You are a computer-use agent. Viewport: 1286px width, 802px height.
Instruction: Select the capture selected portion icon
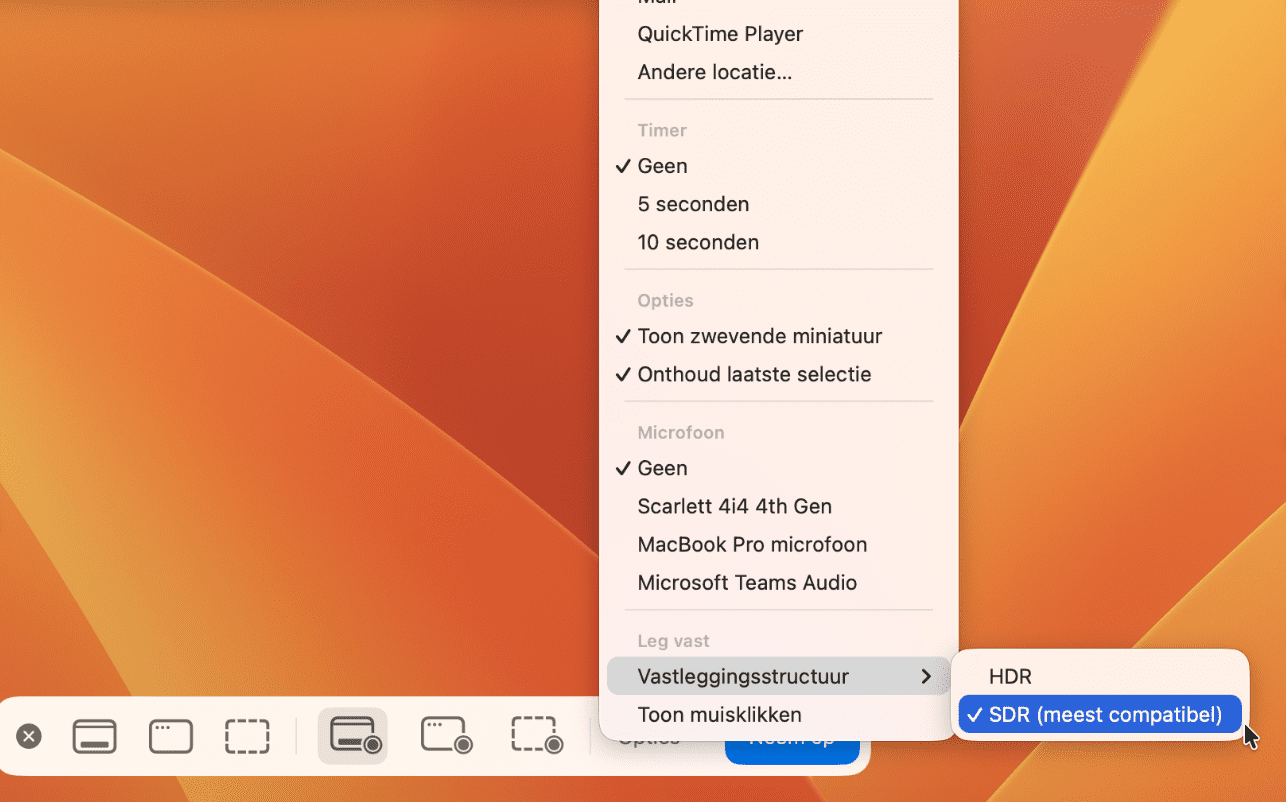coord(247,737)
